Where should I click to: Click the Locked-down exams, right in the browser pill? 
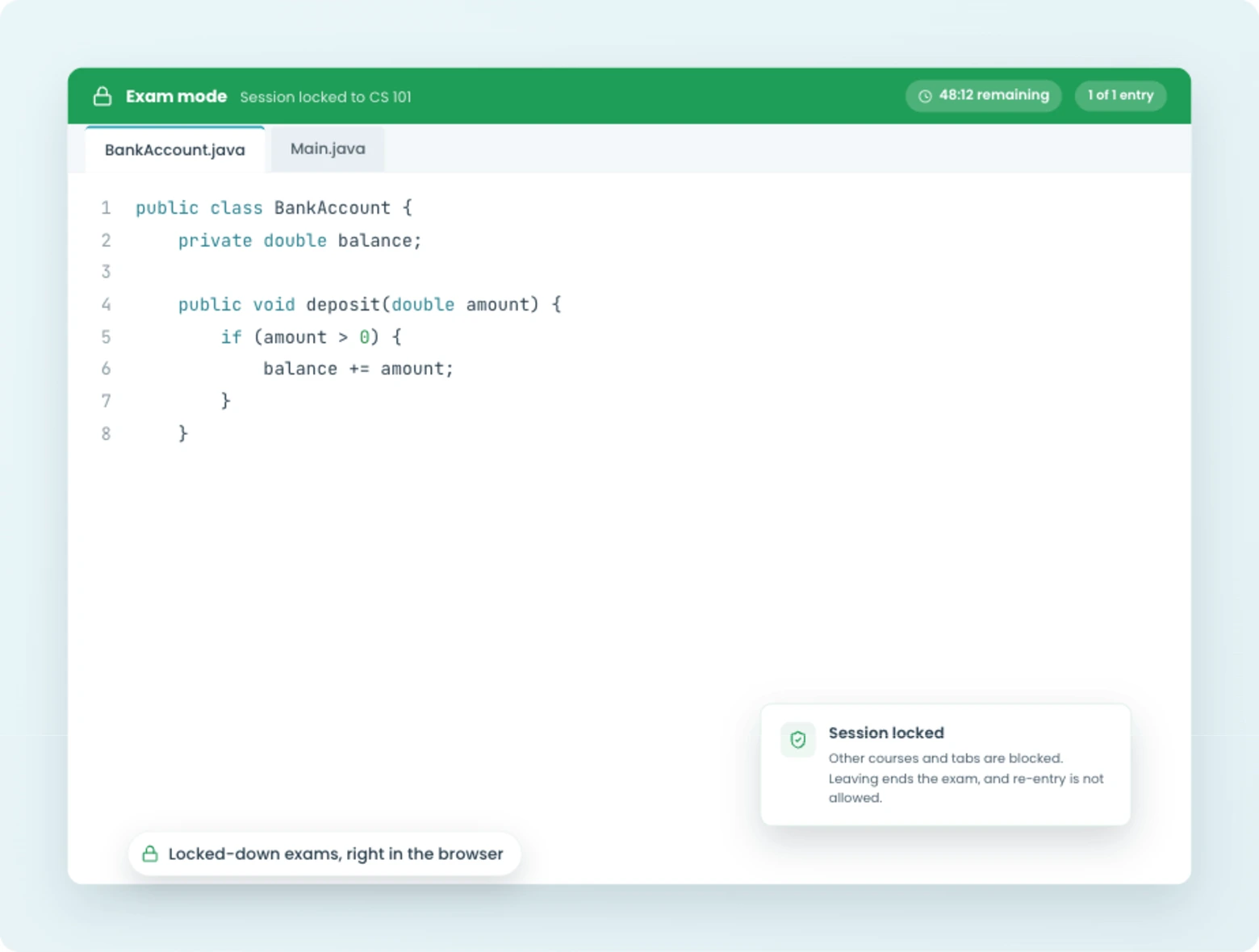(x=324, y=854)
